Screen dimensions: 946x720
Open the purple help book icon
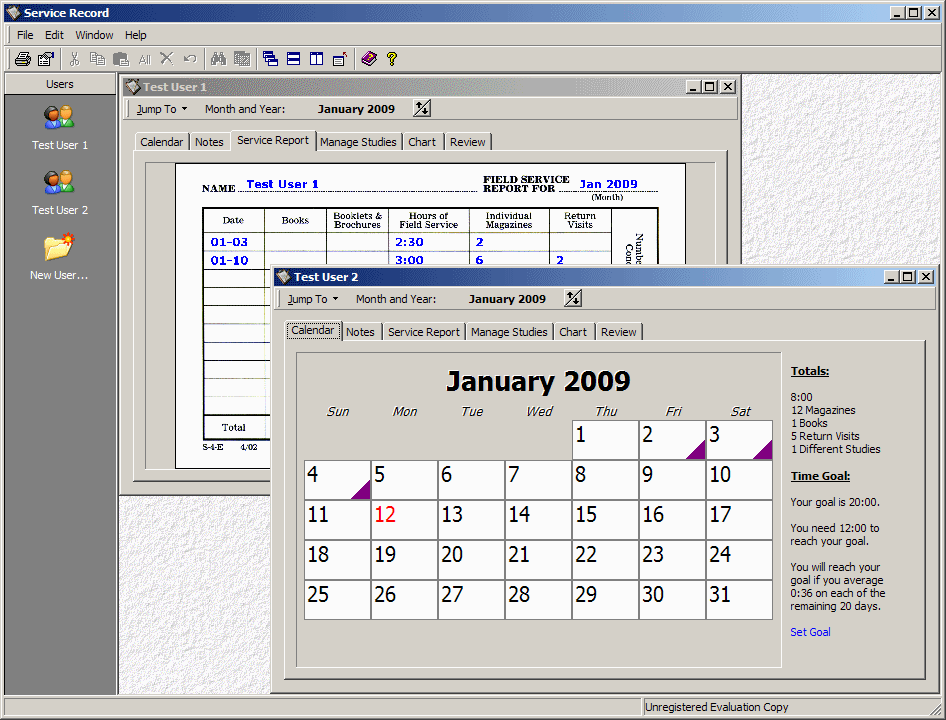tap(369, 59)
